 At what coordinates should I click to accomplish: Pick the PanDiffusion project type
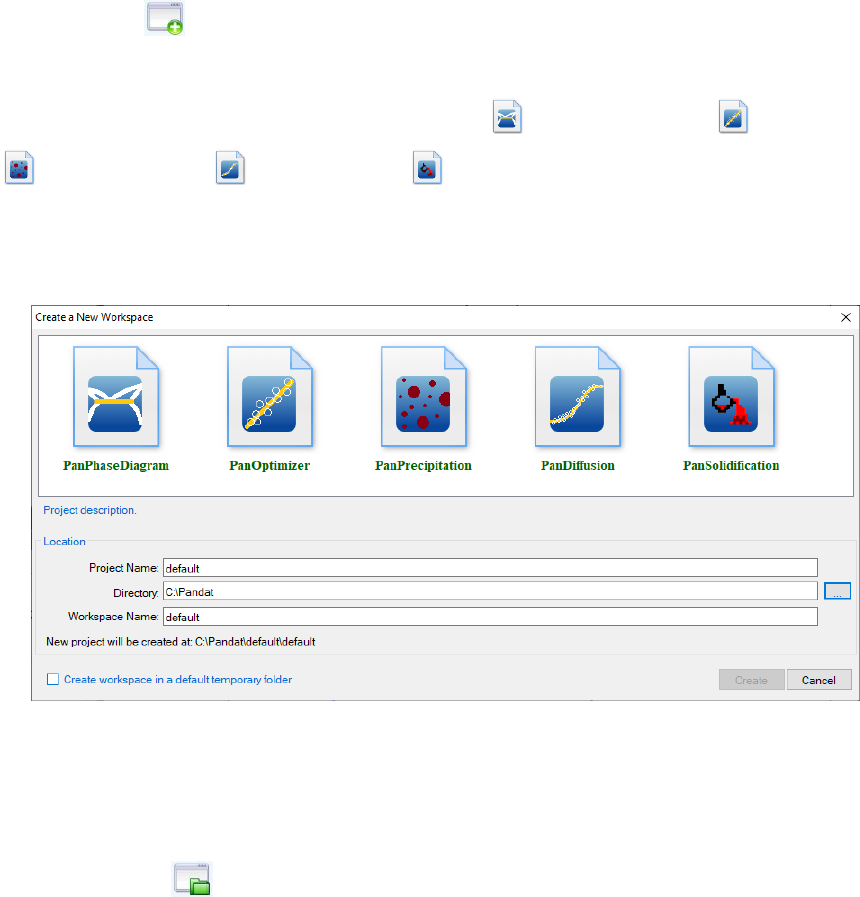[x=577, y=409]
